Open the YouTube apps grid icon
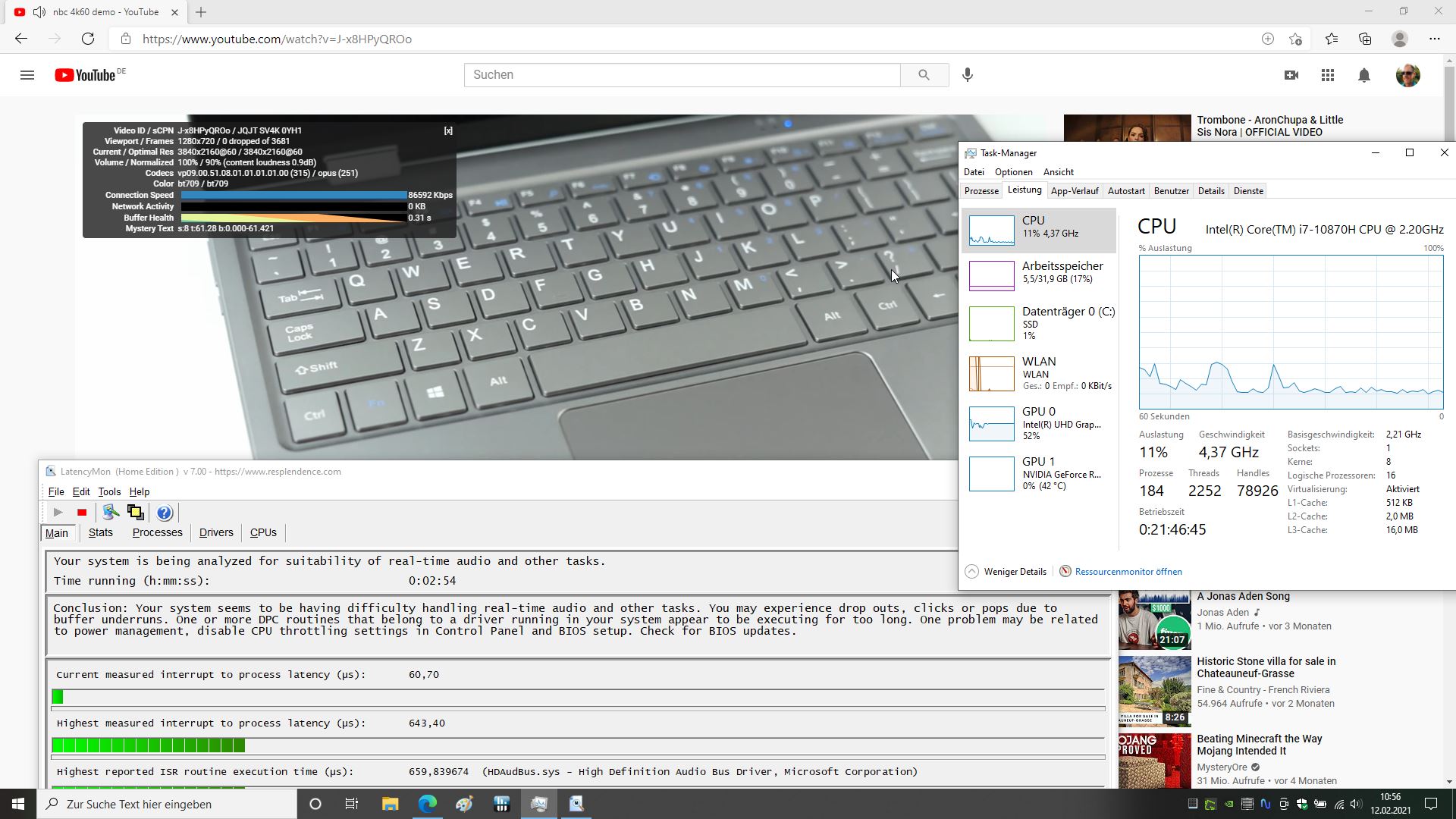 pos(1328,75)
